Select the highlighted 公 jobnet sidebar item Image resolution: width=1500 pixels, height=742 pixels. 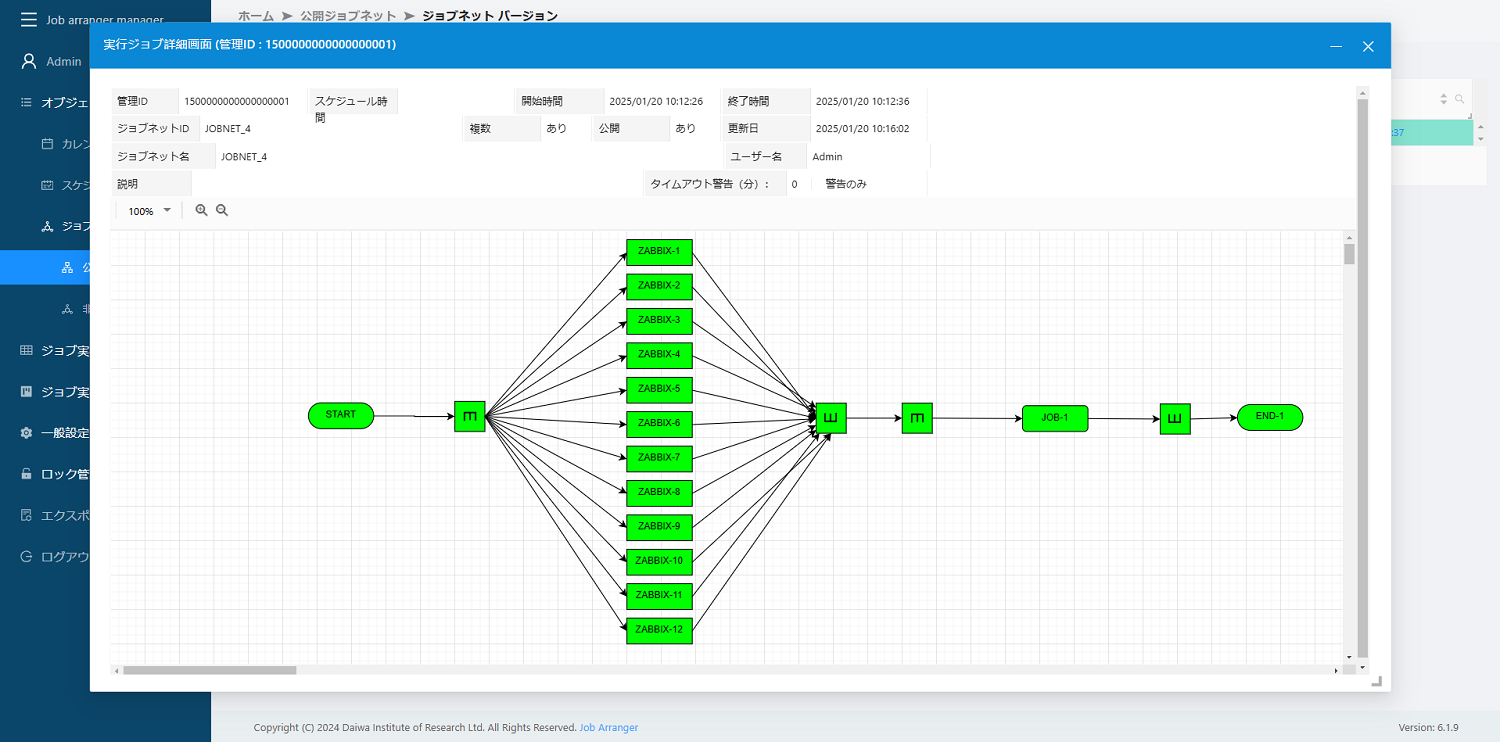(x=45, y=267)
